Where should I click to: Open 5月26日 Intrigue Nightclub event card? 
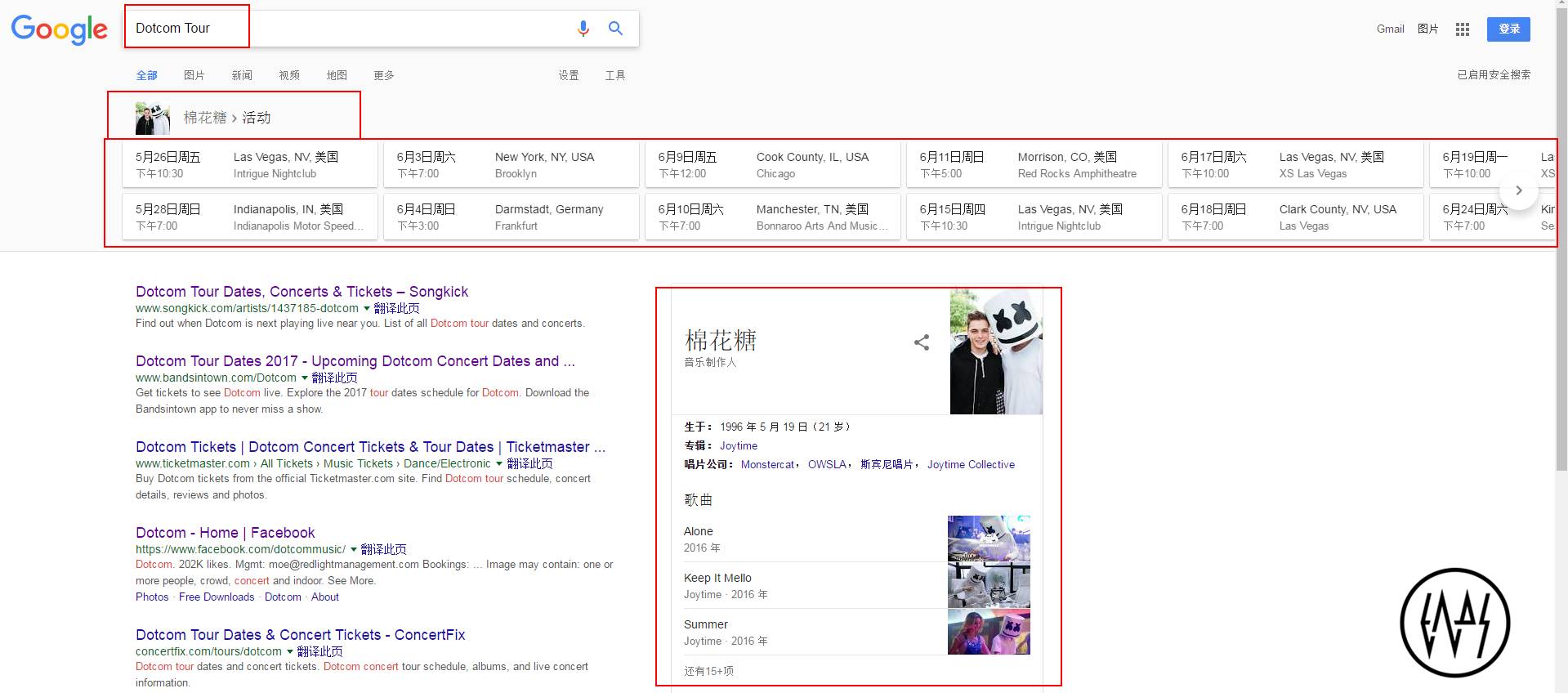pos(250,164)
